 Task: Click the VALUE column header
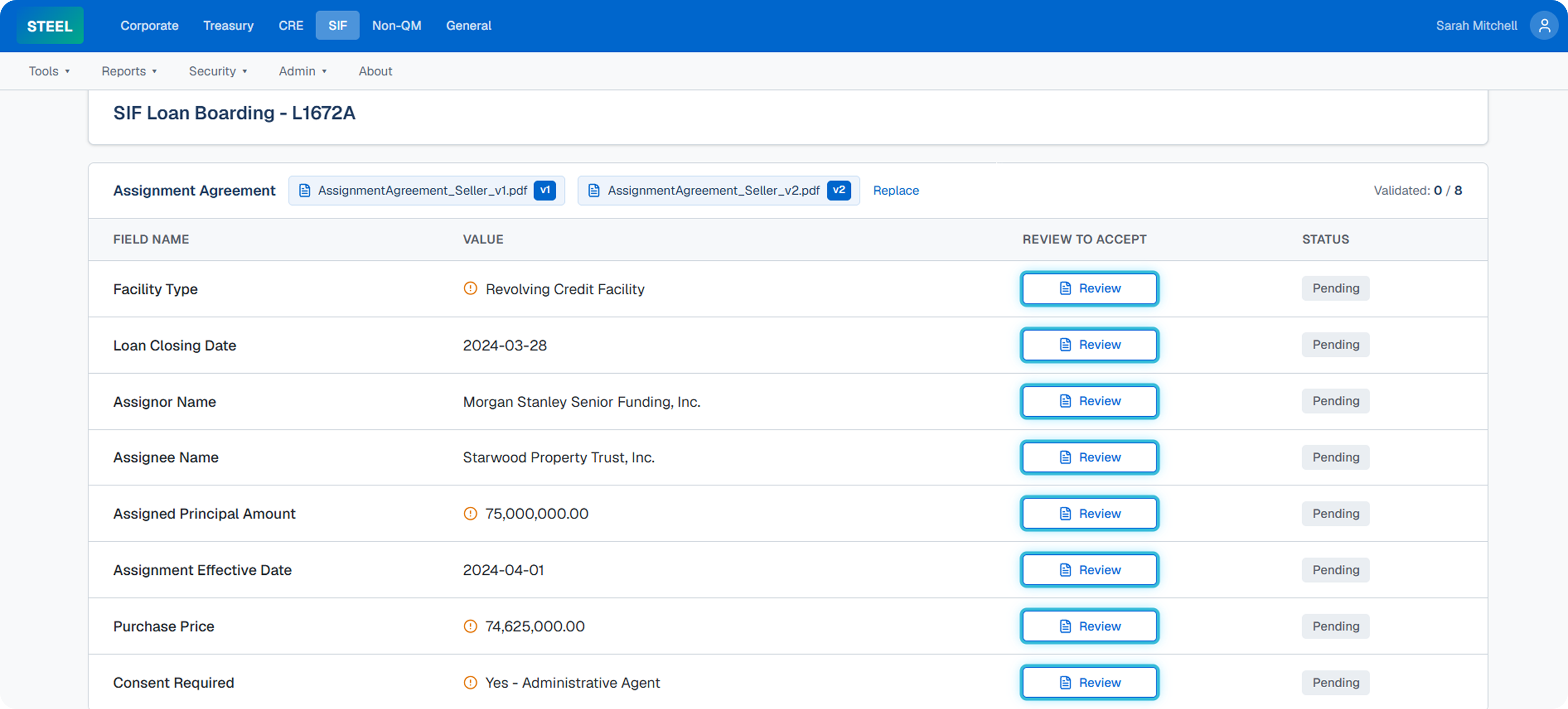482,240
